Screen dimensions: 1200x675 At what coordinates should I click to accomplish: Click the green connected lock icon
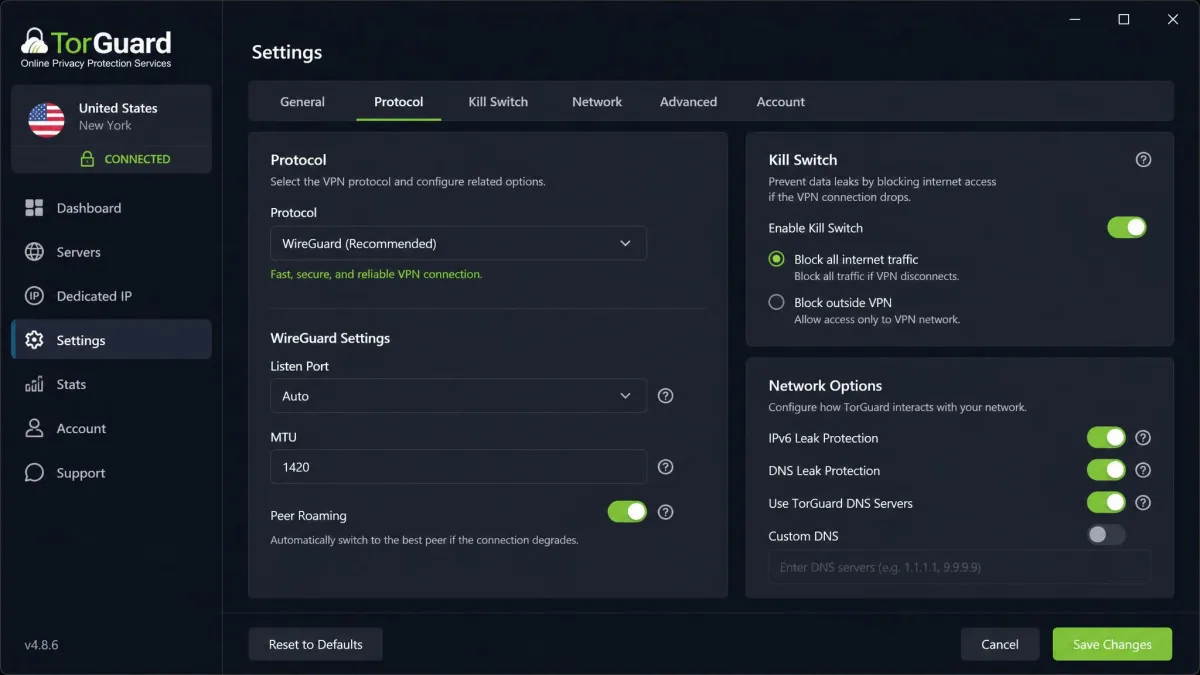pos(87,159)
